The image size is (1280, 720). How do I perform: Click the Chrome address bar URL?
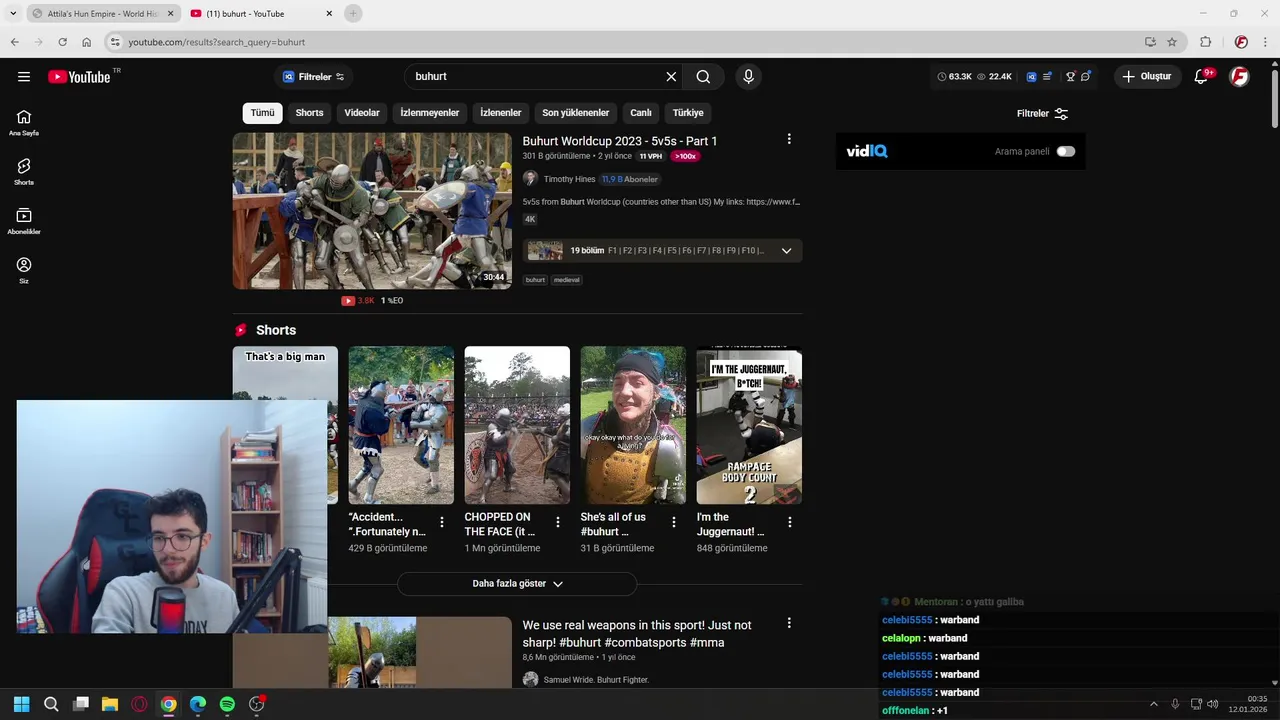(x=216, y=42)
